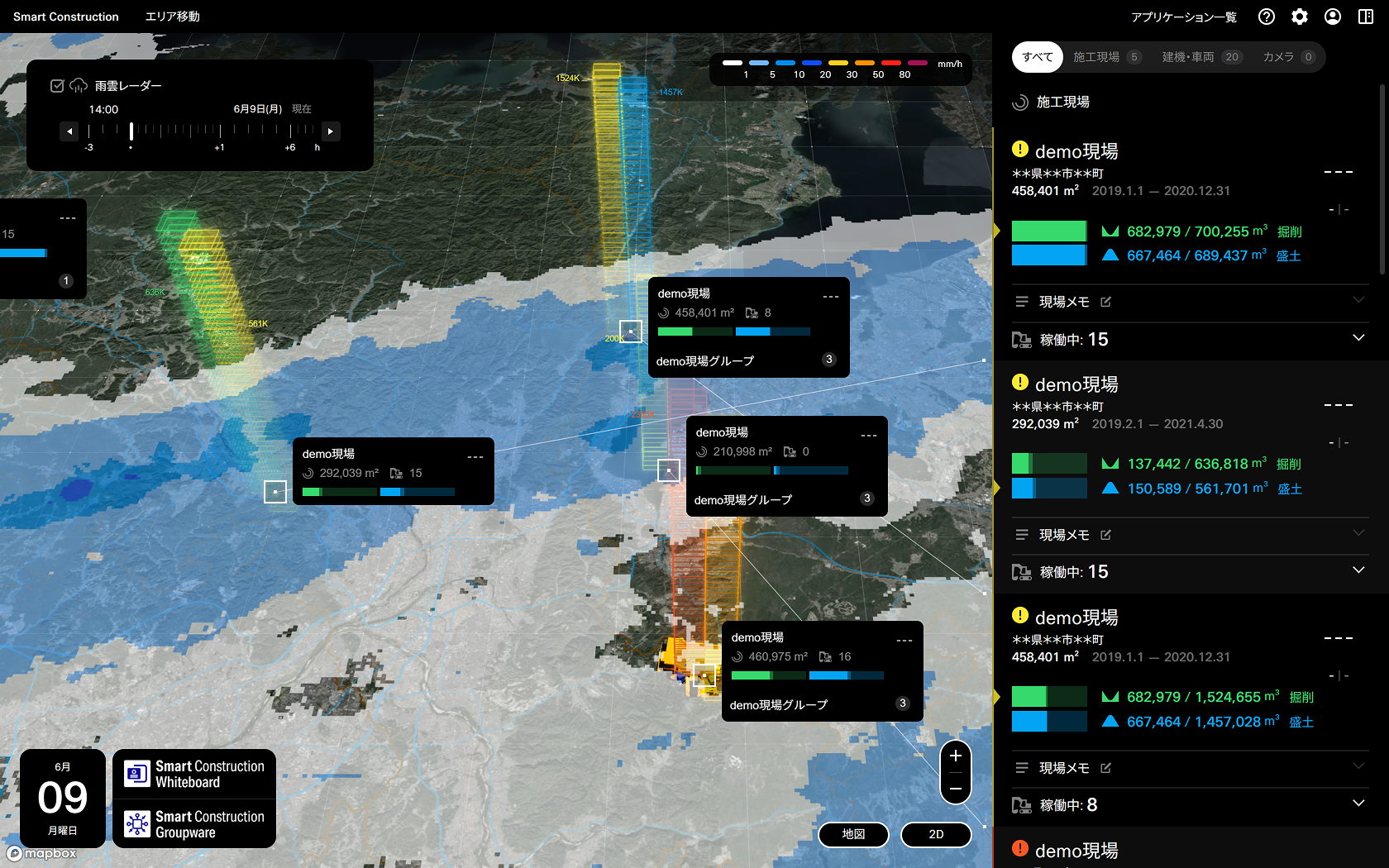Expand 稼働中: 15 under the first site
Image resolution: width=1389 pixels, height=868 pixels.
tap(1358, 338)
